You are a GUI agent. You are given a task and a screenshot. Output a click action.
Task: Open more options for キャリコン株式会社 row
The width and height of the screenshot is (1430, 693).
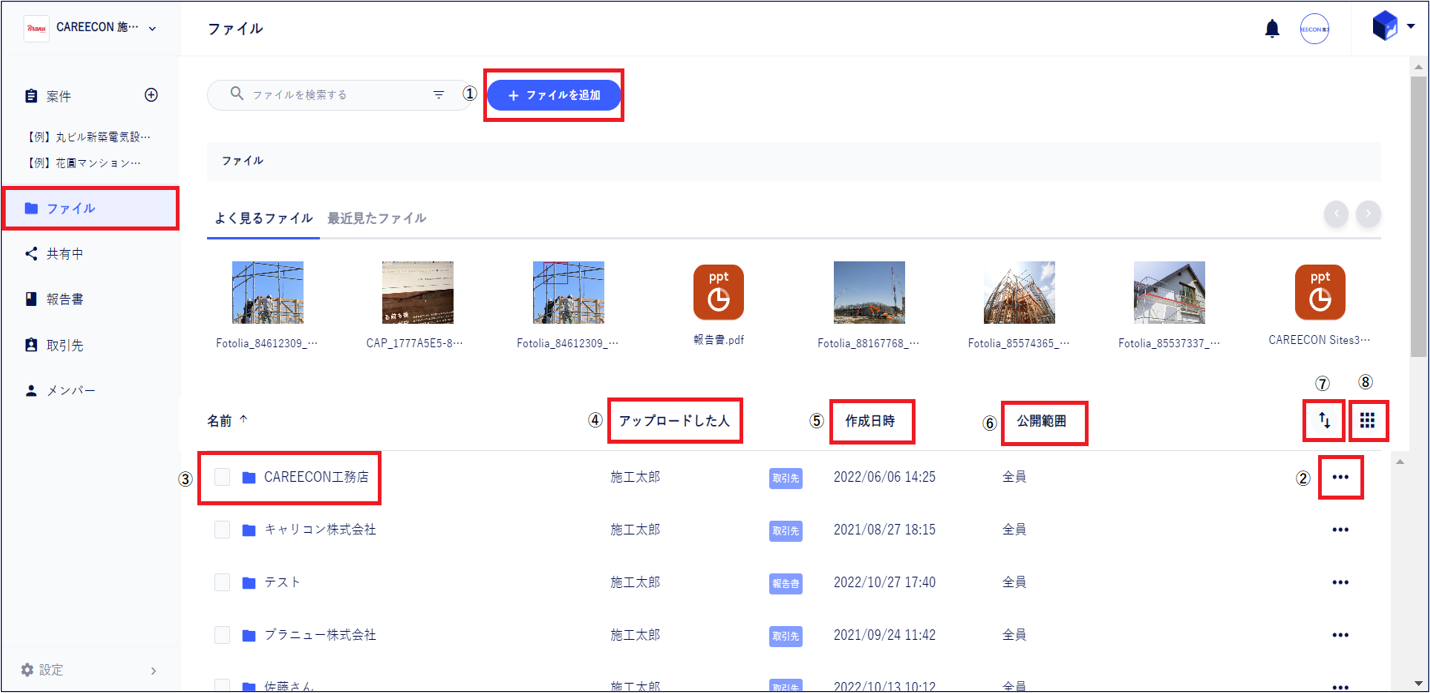[1340, 530]
